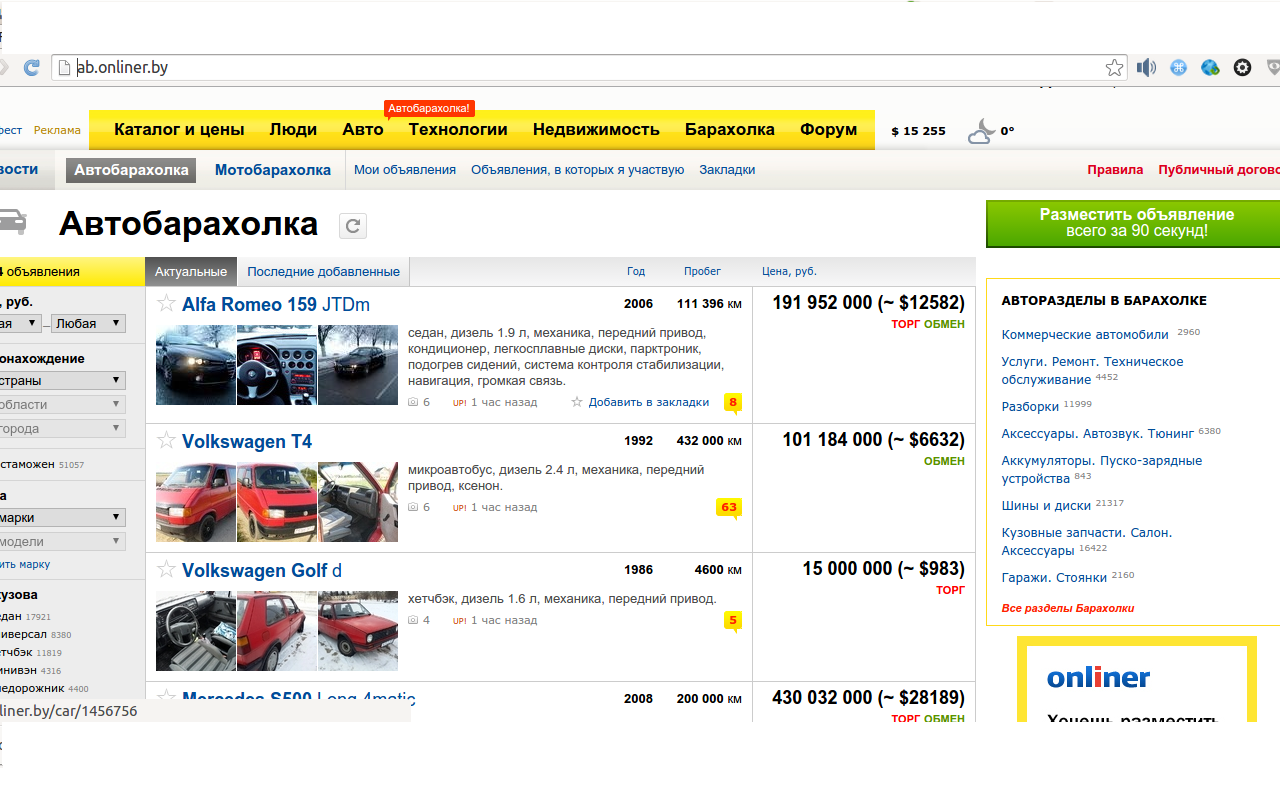This screenshot has height=800, width=1280.
Task: Sort listings by Пробег column
Action: tap(702, 272)
